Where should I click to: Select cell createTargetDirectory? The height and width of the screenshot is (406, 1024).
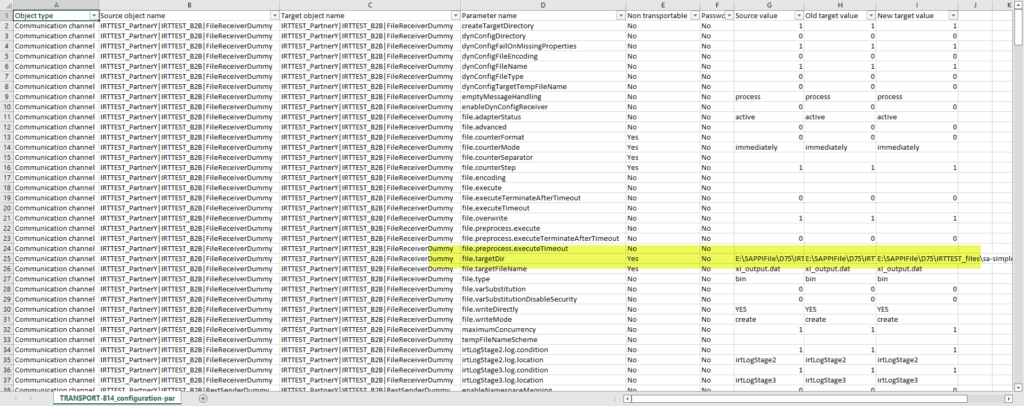(x=543, y=25)
